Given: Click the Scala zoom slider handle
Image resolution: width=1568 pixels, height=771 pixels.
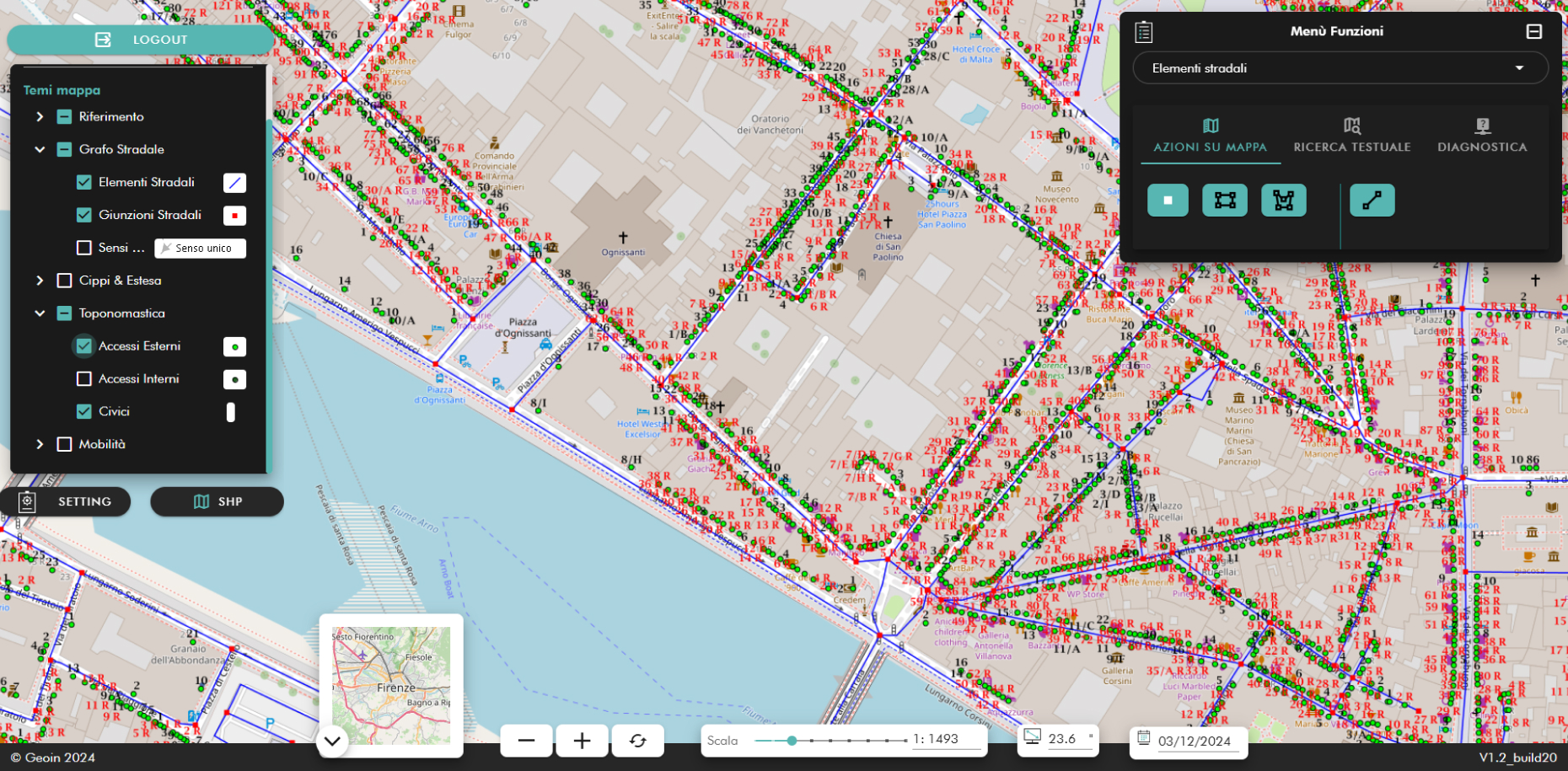Looking at the screenshot, I should (792, 741).
